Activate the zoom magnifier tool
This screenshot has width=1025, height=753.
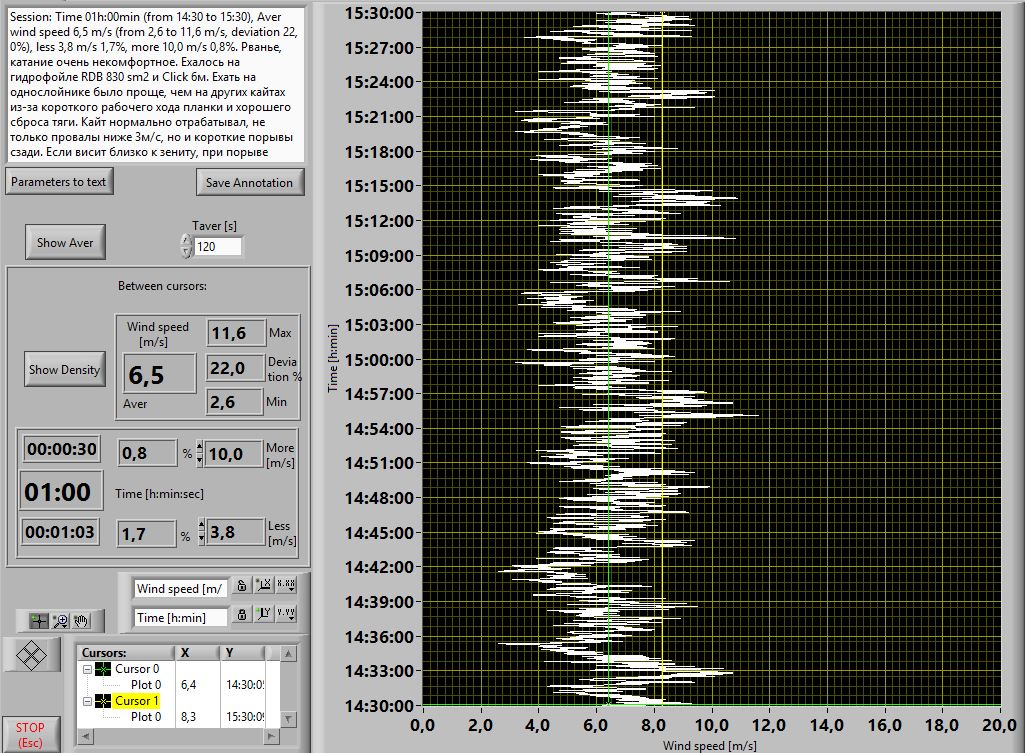60,620
